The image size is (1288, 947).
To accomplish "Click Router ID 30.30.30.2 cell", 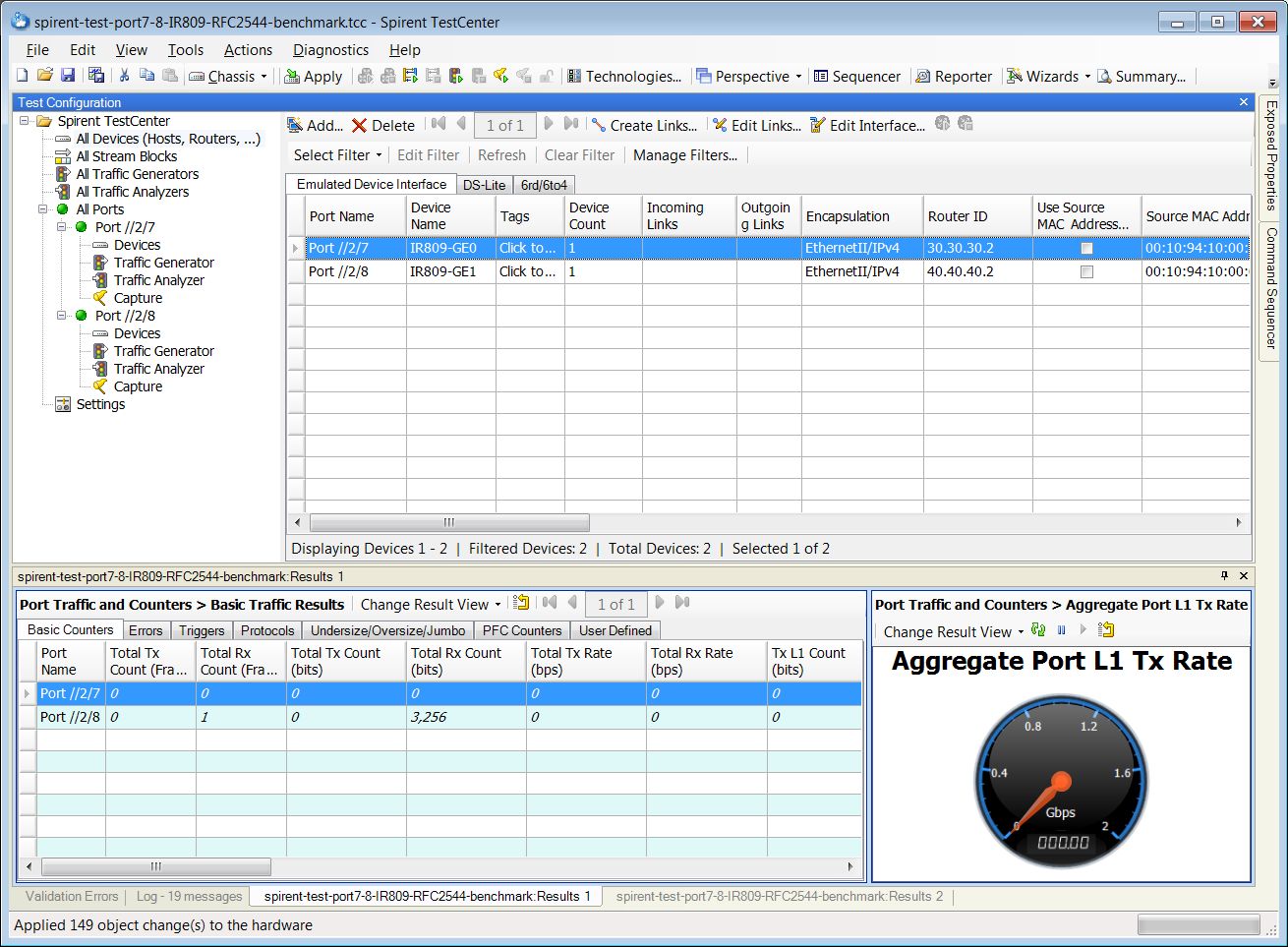I will point(977,248).
